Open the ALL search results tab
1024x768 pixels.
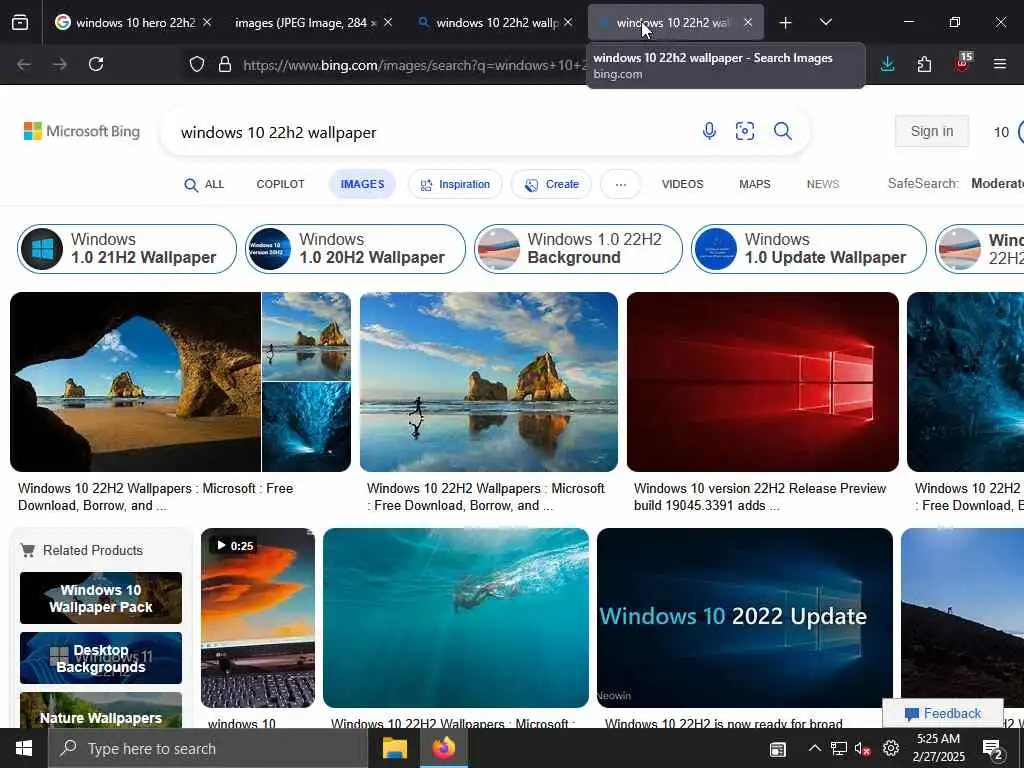click(x=204, y=184)
